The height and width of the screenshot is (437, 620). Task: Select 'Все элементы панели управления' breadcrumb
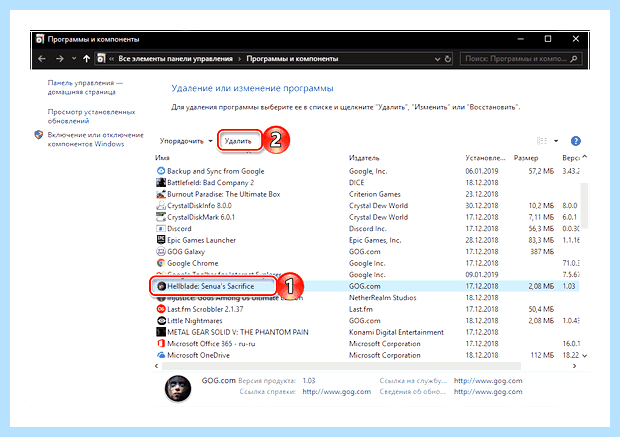pos(176,59)
